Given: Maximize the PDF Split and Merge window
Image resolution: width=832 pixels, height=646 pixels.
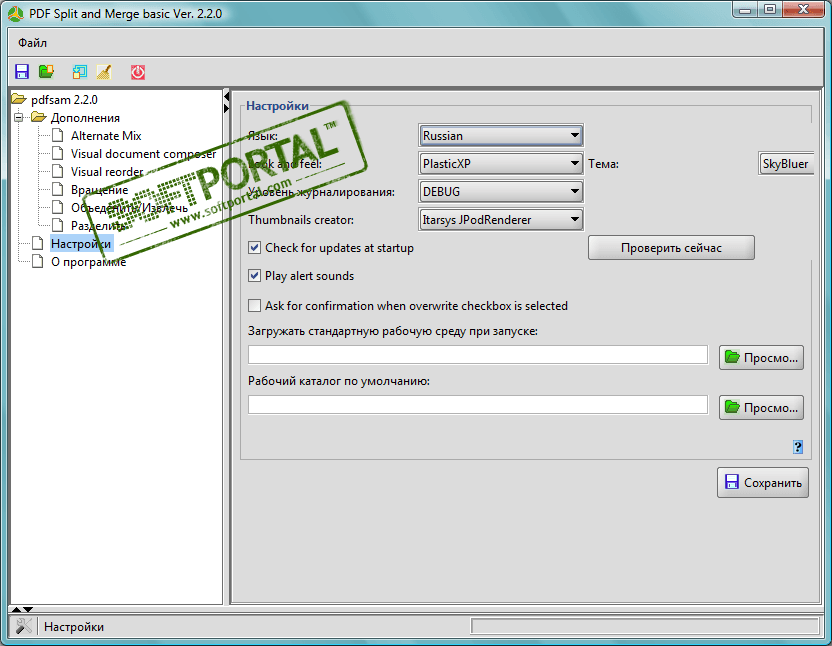Looking at the screenshot, I should (x=770, y=9).
